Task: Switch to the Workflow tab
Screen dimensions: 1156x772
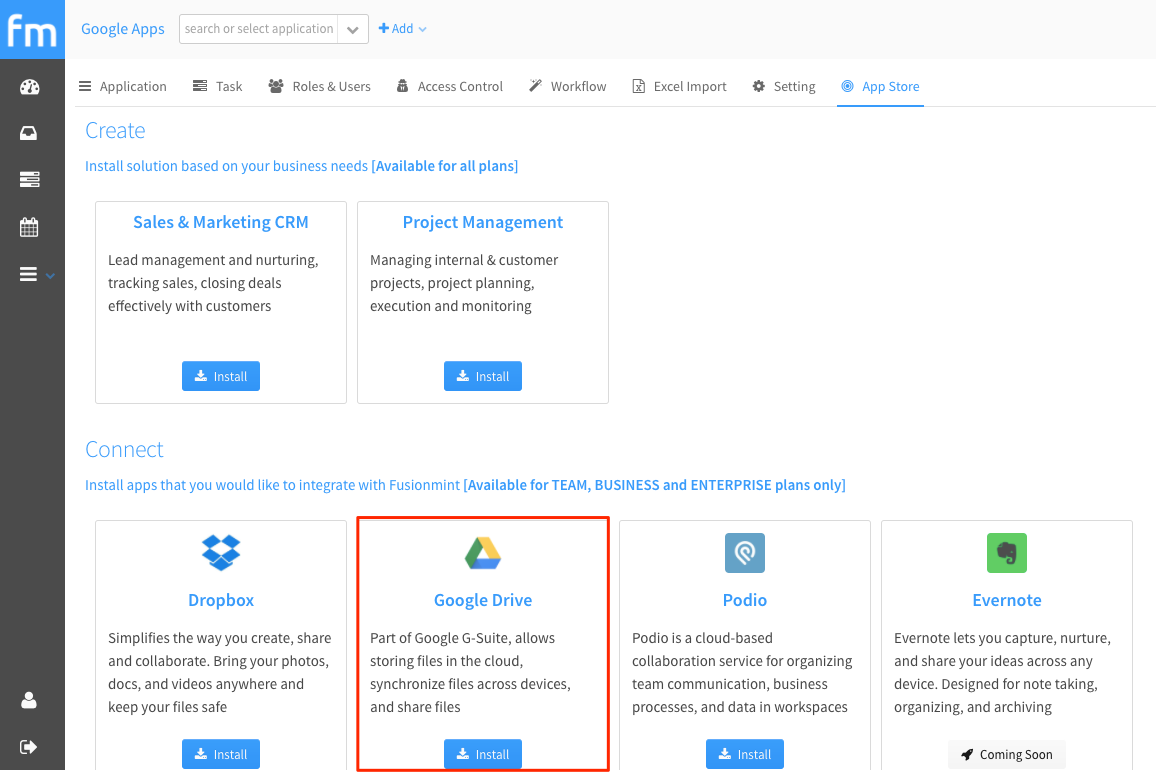Action: click(x=568, y=86)
